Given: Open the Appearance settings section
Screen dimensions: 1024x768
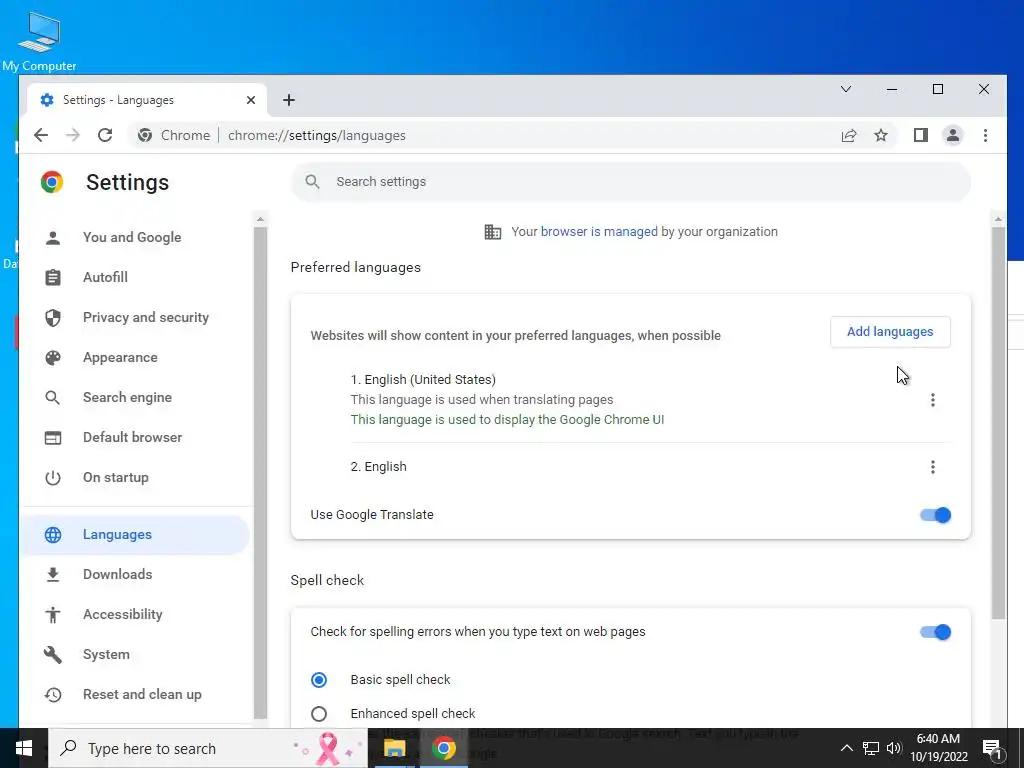Looking at the screenshot, I should pyautogui.click(x=136, y=357).
